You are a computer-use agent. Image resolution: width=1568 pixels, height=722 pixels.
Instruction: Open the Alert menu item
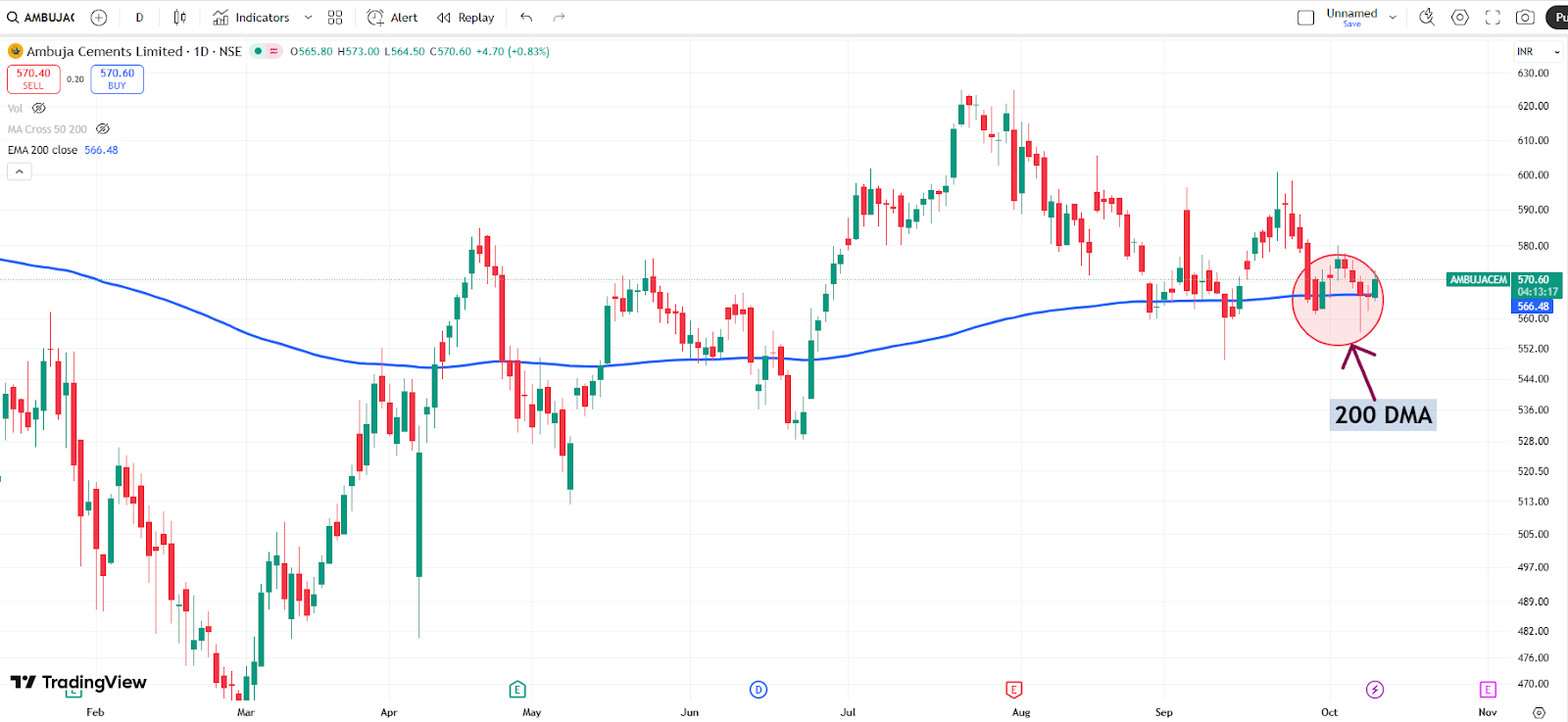(x=392, y=18)
